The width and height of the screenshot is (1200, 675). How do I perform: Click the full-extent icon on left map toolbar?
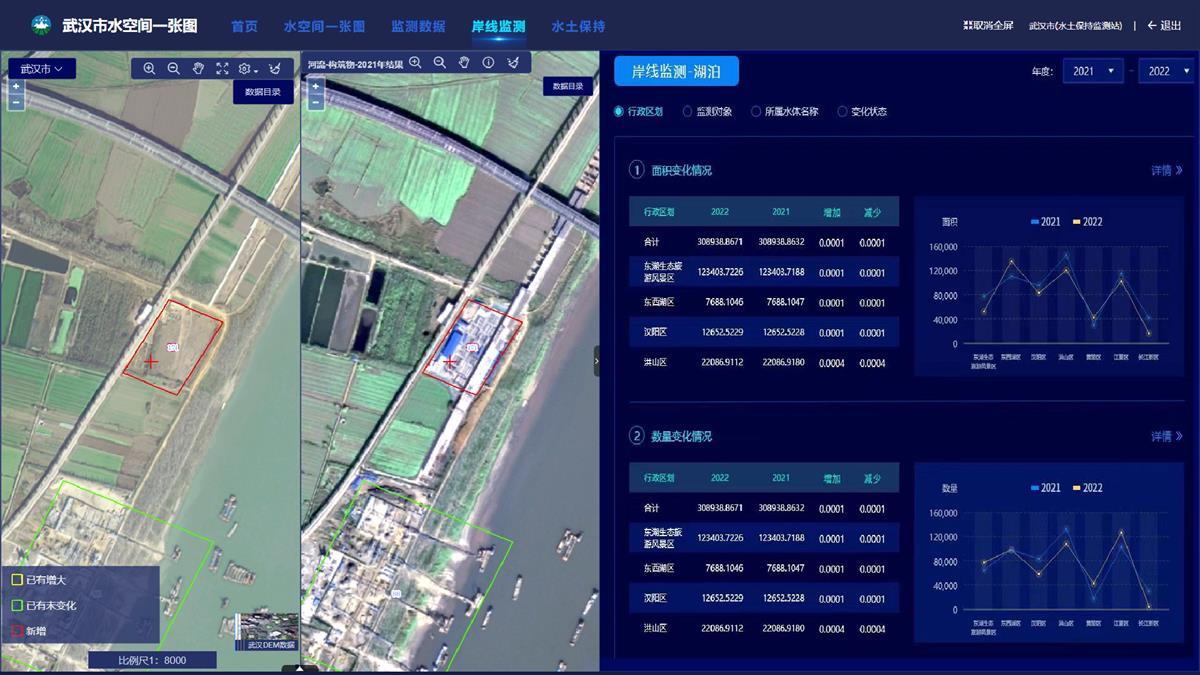[222, 68]
